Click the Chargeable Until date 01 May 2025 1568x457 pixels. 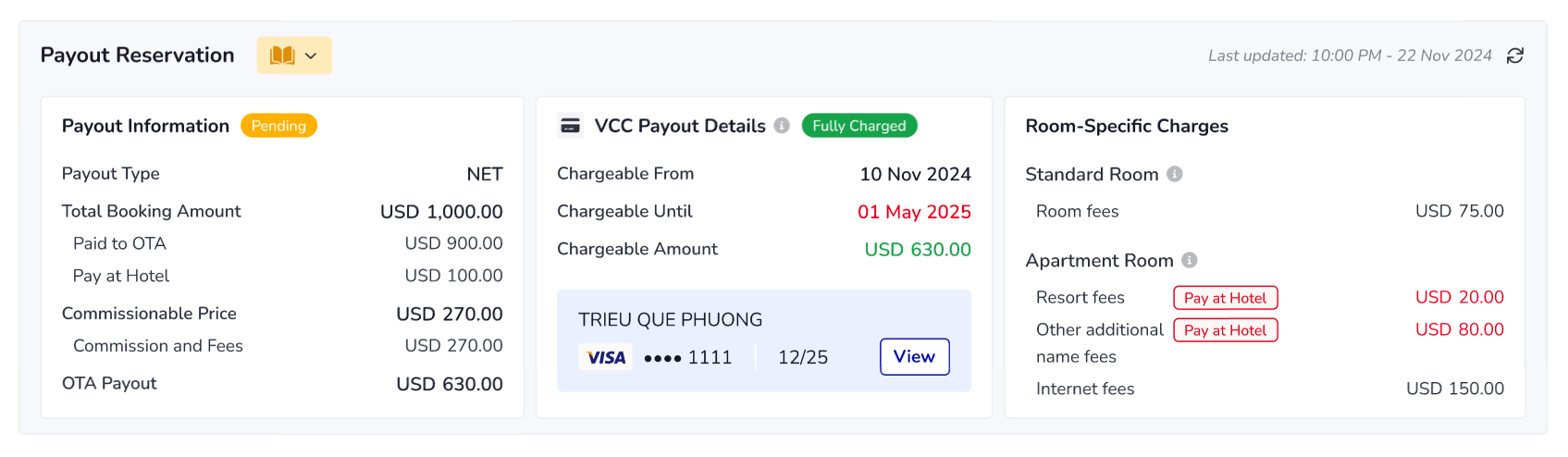914,212
